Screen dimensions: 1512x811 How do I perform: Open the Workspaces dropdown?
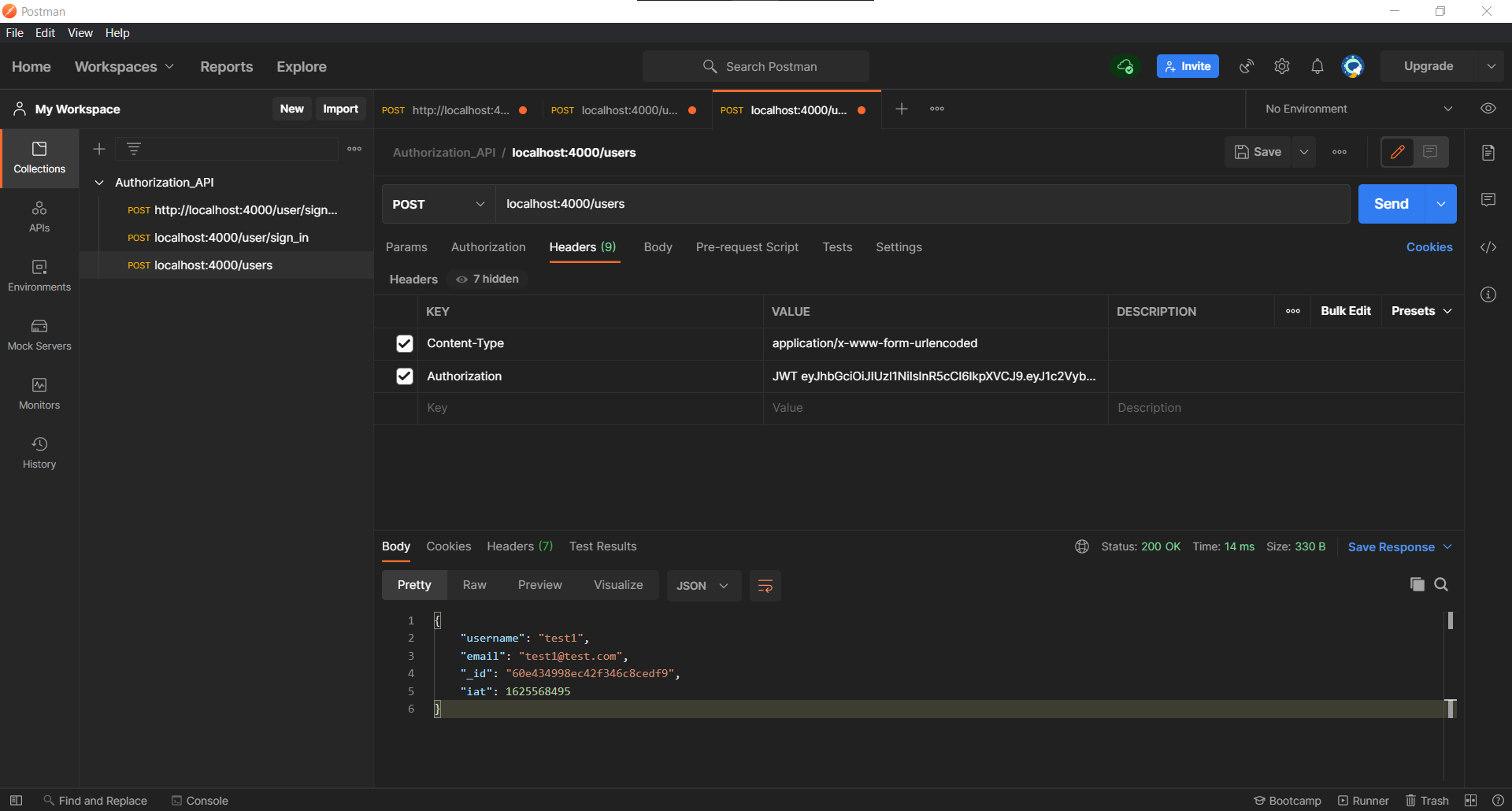[124, 67]
